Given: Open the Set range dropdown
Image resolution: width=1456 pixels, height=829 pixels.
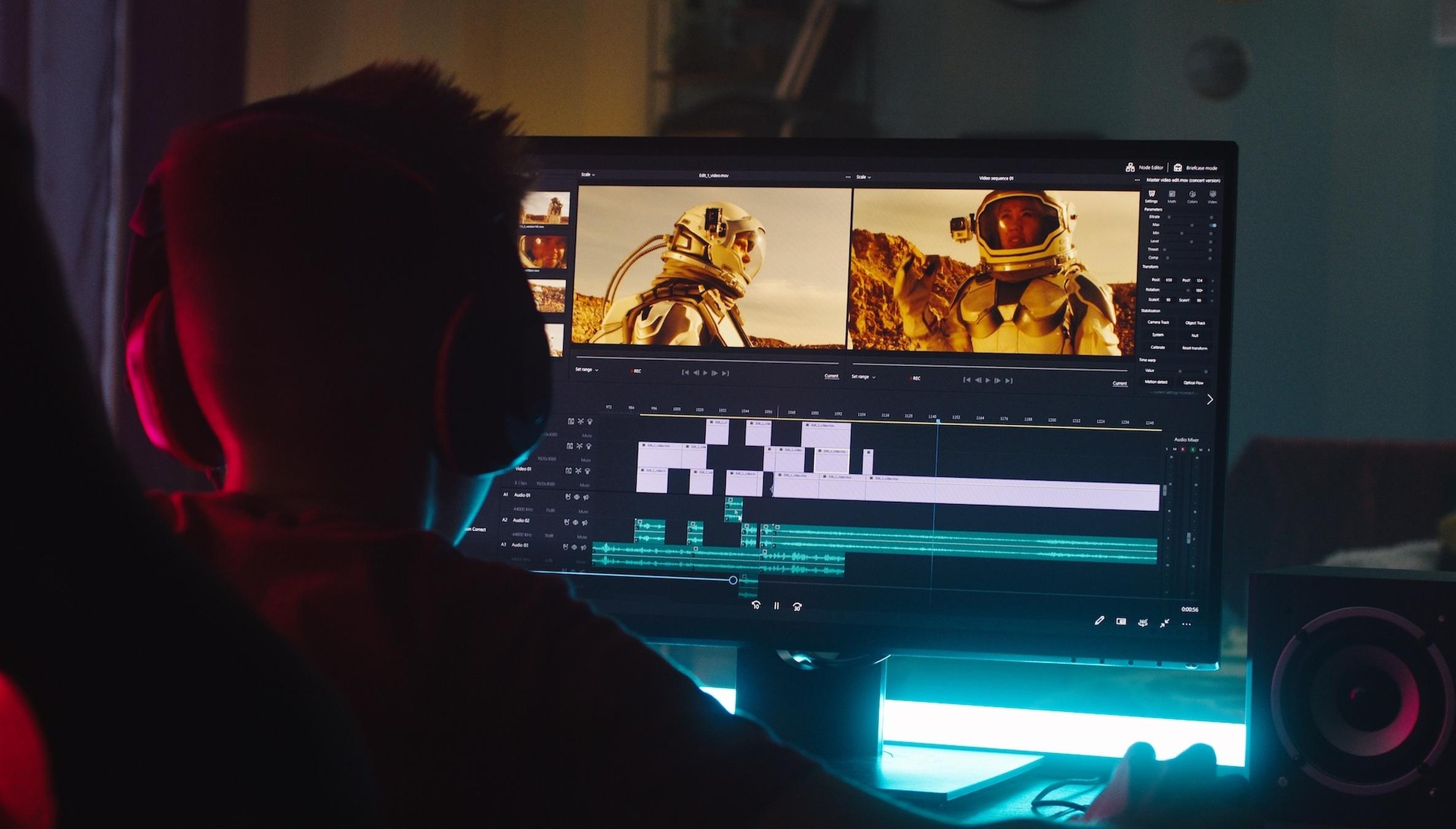Looking at the screenshot, I should 589,370.
